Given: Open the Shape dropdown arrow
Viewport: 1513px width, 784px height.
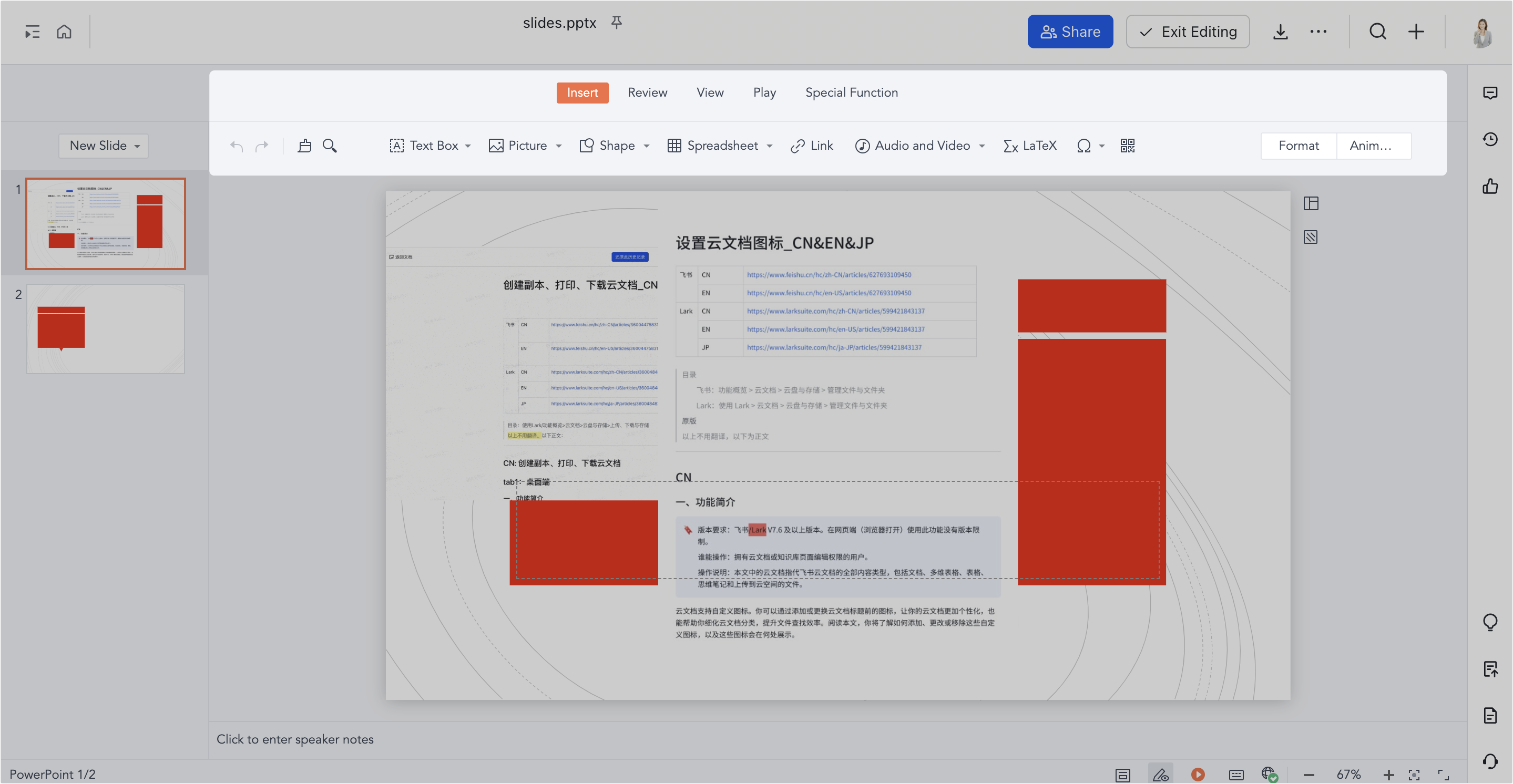Looking at the screenshot, I should tap(647, 146).
